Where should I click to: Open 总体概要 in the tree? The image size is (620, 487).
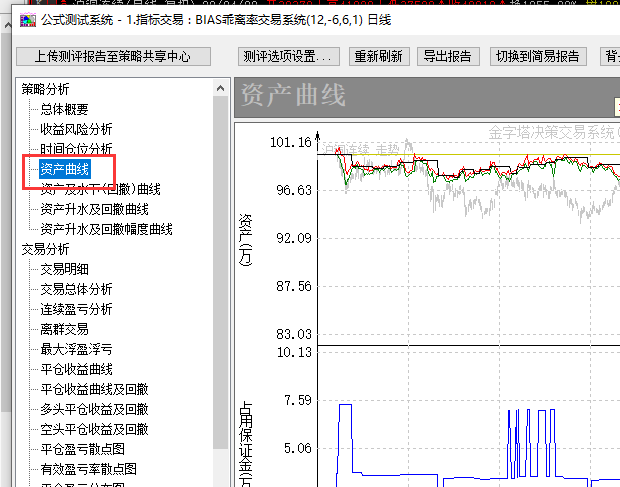tap(64, 109)
